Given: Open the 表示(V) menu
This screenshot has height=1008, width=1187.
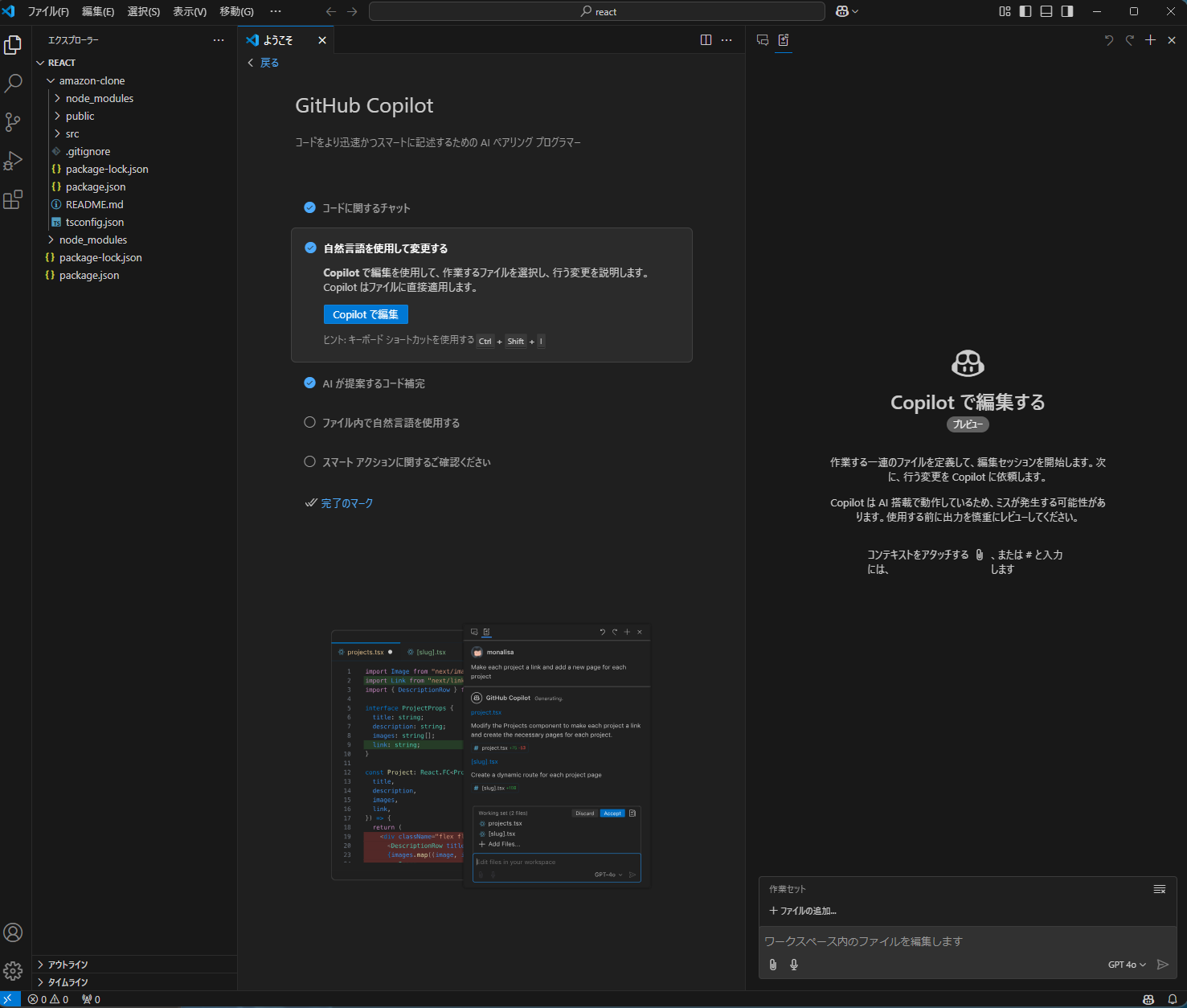Looking at the screenshot, I should click(x=190, y=11).
